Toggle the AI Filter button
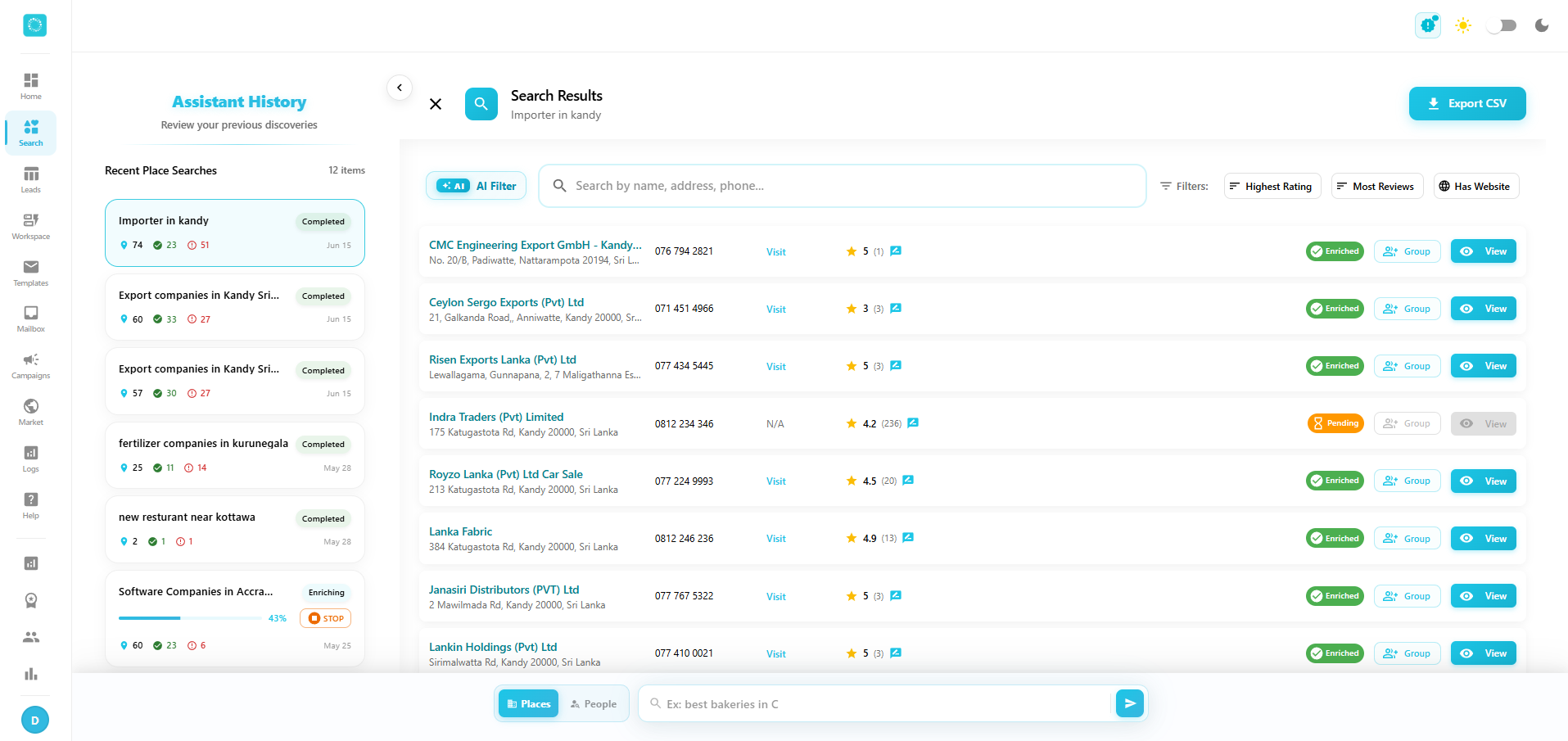The width and height of the screenshot is (1568, 741). click(477, 186)
